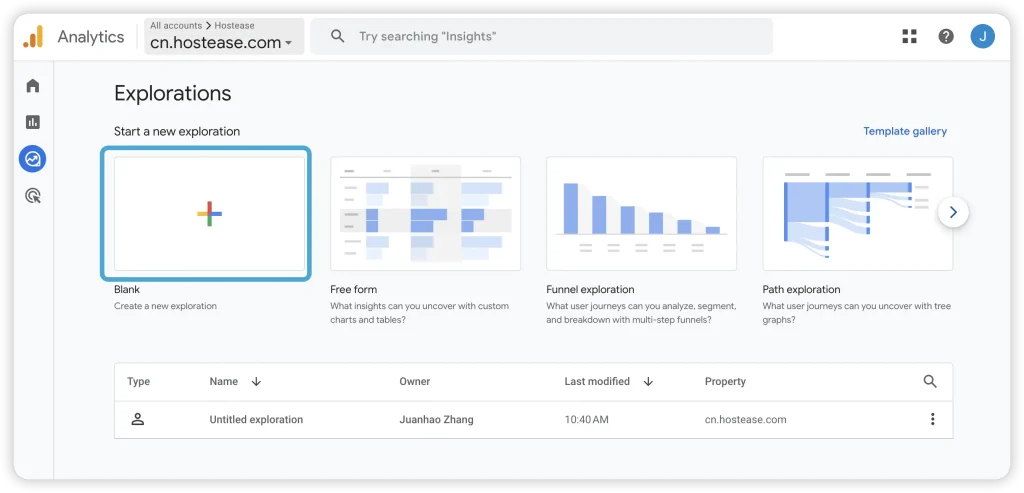Click the table search magnifier icon
Screen dimensions: 1024x493
click(930, 381)
